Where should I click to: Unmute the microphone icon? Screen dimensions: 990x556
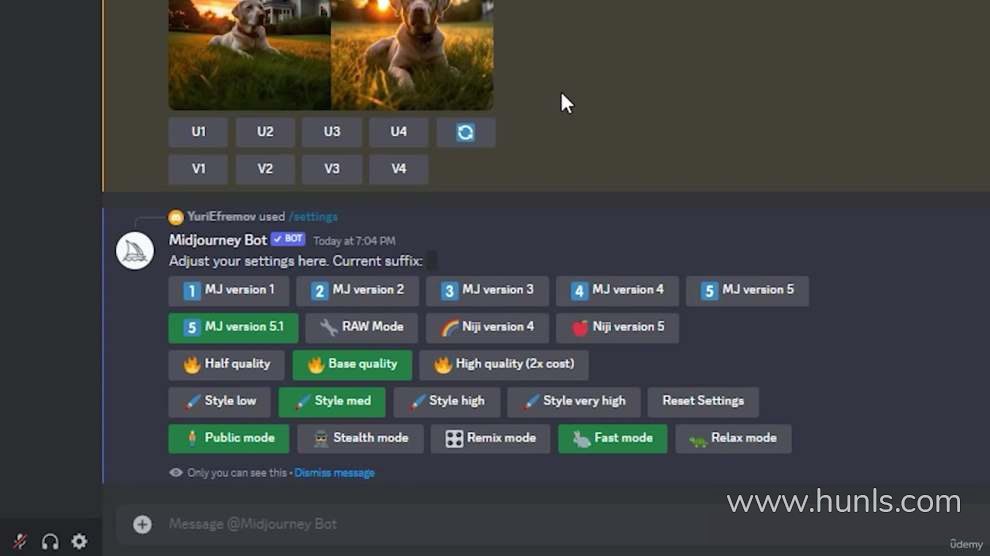tap(20, 541)
